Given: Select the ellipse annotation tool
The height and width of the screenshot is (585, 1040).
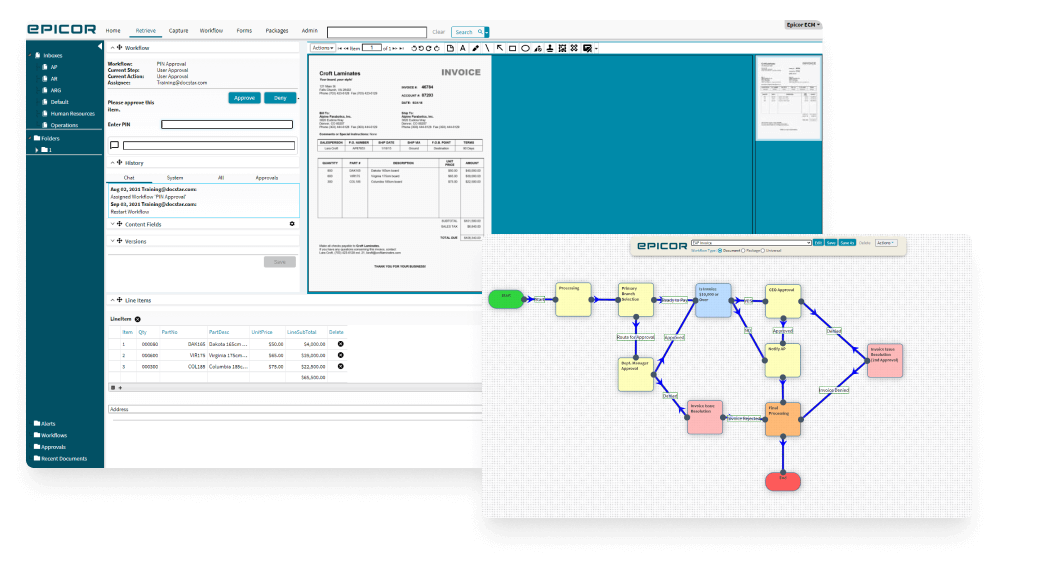Looking at the screenshot, I should click(523, 47).
